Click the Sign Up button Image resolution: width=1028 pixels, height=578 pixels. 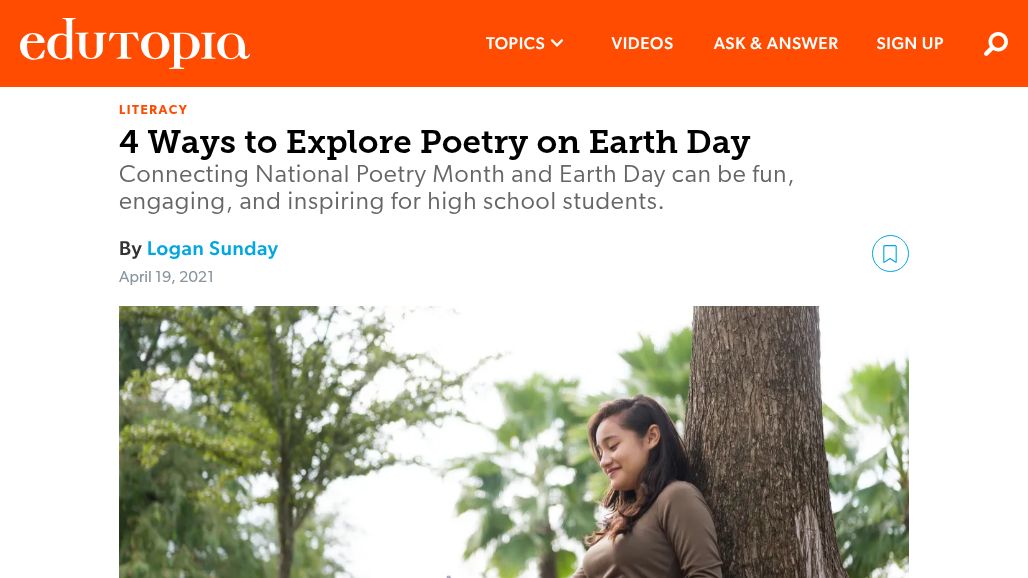pyautogui.click(x=910, y=44)
